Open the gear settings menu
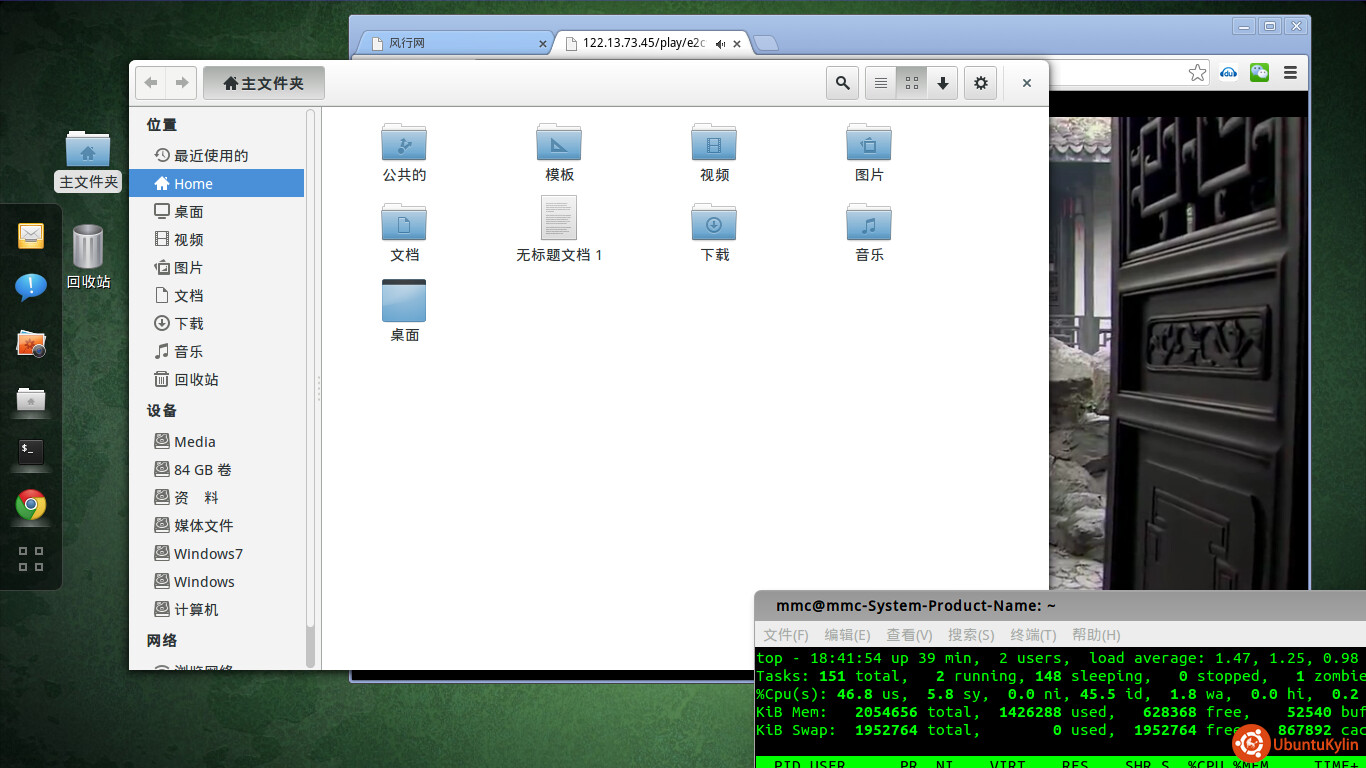This screenshot has height=768, width=1366. pyautogui.click(x=980, y=83)
